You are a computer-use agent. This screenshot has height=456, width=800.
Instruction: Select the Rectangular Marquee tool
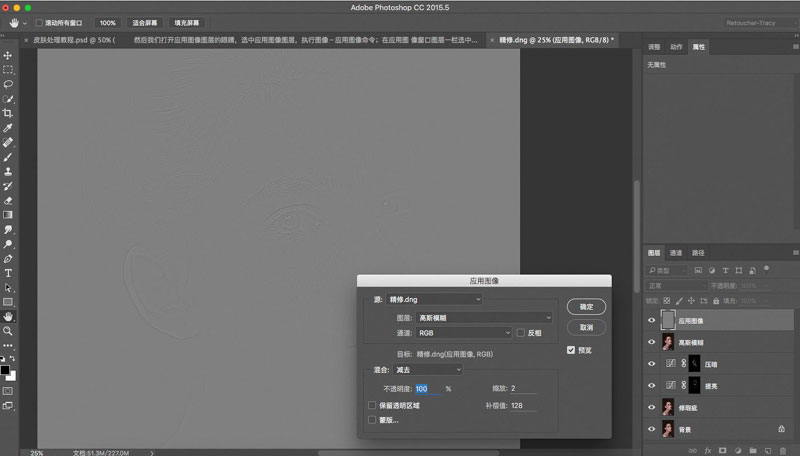(x=8, y=69)
